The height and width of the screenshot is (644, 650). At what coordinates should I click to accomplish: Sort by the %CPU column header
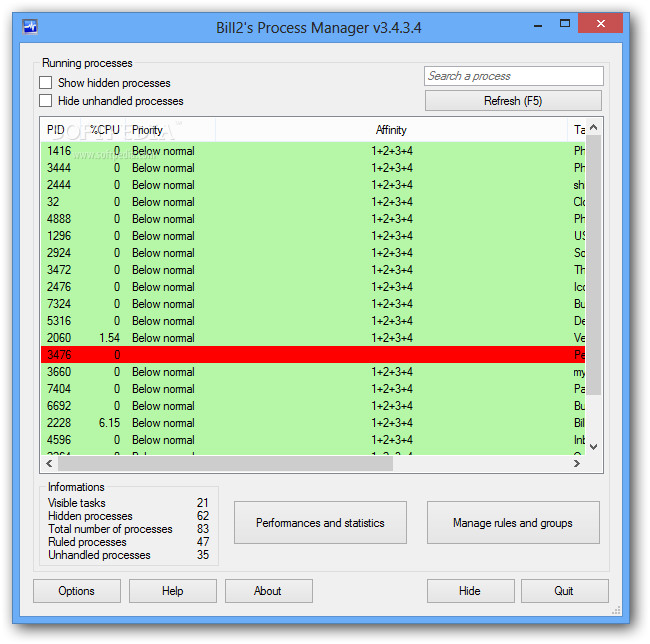pyautogui.click(x=104, y=130)
